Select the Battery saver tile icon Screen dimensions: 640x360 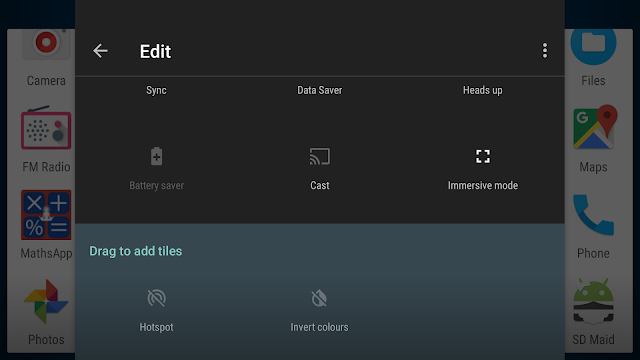tap(156, 156)
